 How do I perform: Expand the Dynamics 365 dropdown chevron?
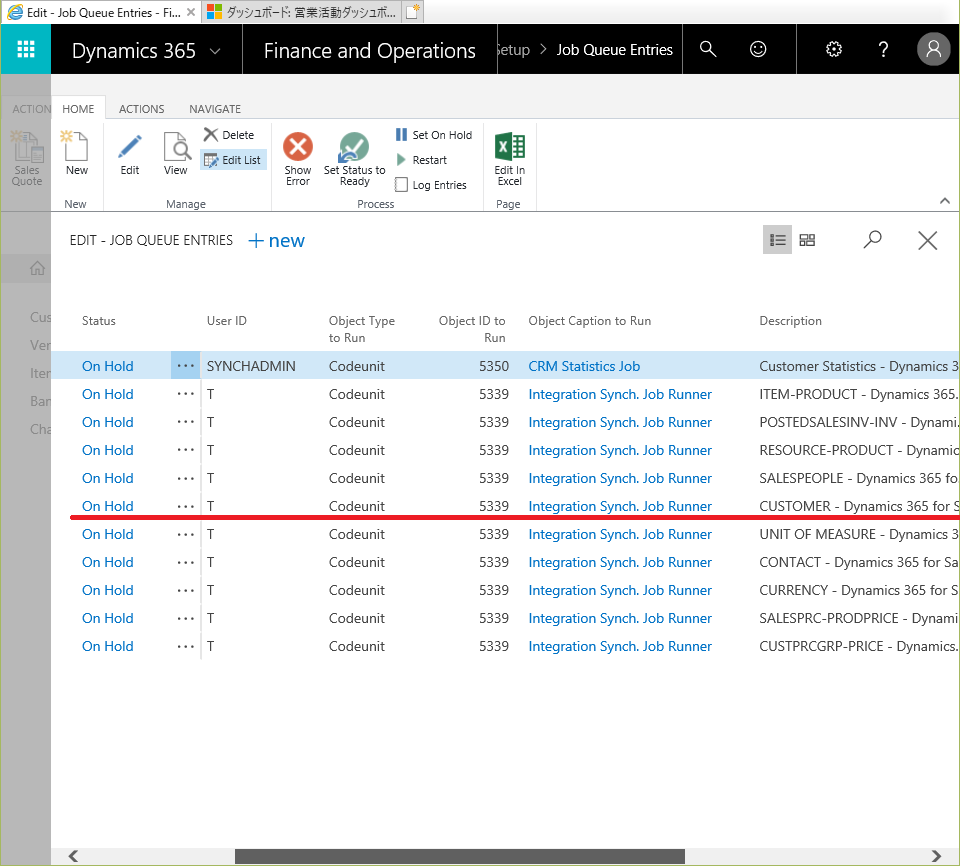point(215,51)
